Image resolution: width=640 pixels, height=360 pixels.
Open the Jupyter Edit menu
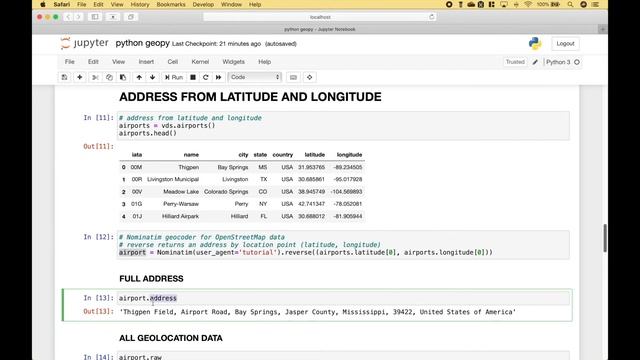93,62
